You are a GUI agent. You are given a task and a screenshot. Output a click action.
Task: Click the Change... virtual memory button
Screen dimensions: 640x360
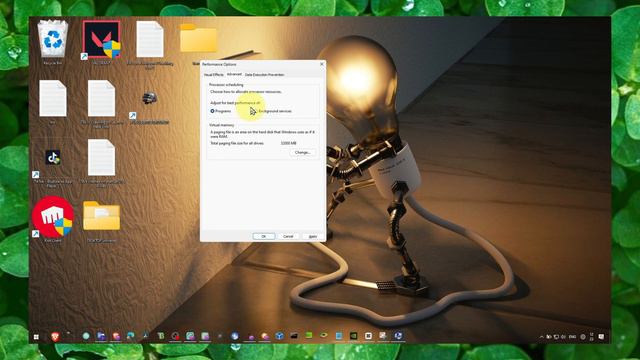[x=302, y=152]
